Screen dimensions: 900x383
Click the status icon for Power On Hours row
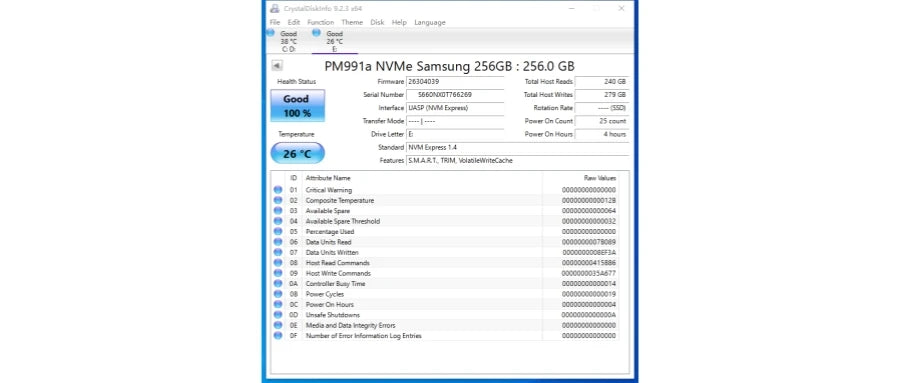click(x=278, y=304)
